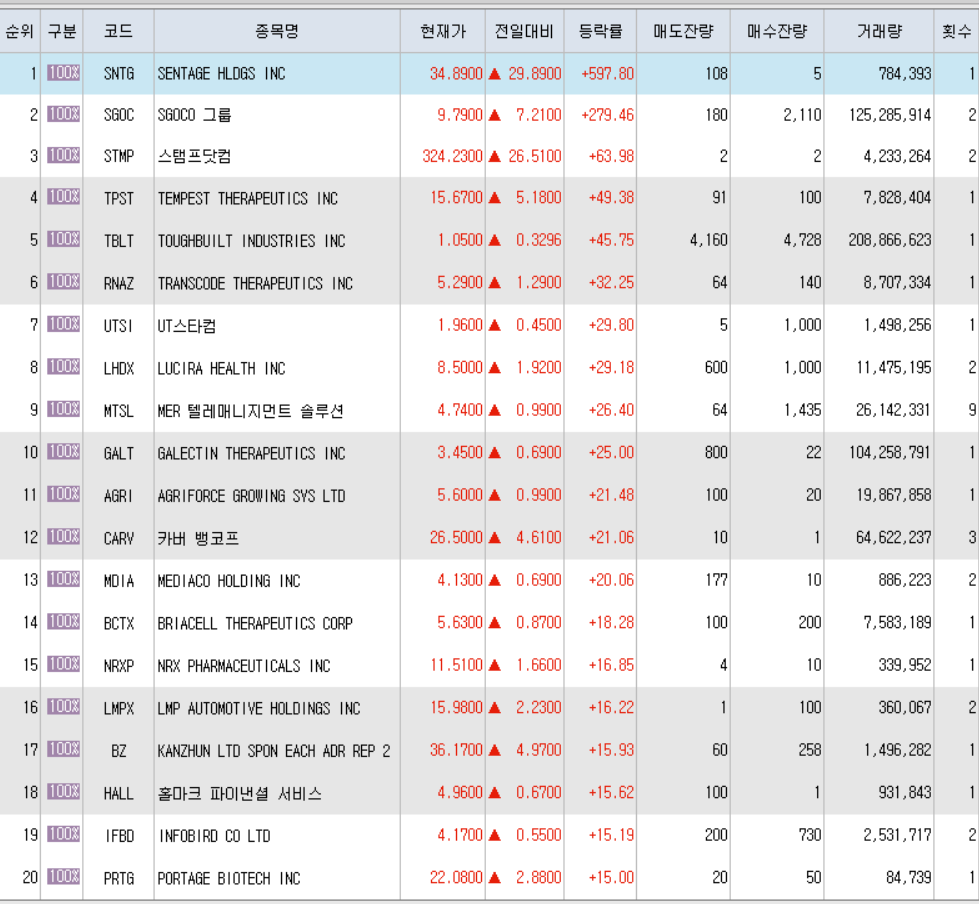Screen dimensions: 979x904
Task: Click the 100% badge in IFBD row
Action: 64,834
